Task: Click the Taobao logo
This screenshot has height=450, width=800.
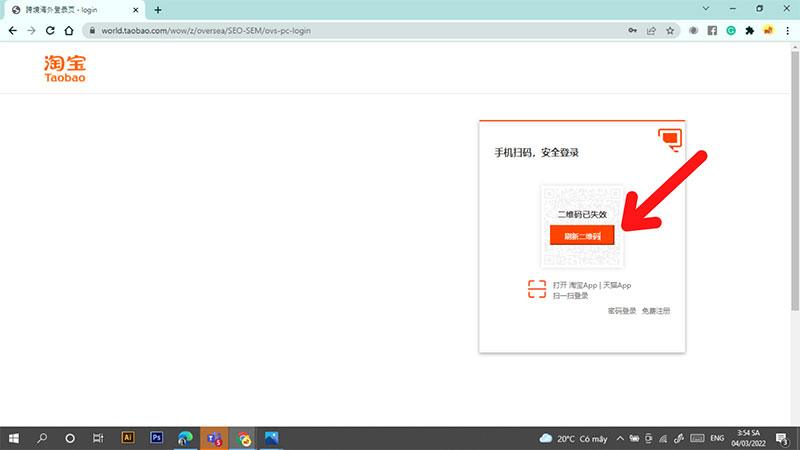Action: point(65,68)
